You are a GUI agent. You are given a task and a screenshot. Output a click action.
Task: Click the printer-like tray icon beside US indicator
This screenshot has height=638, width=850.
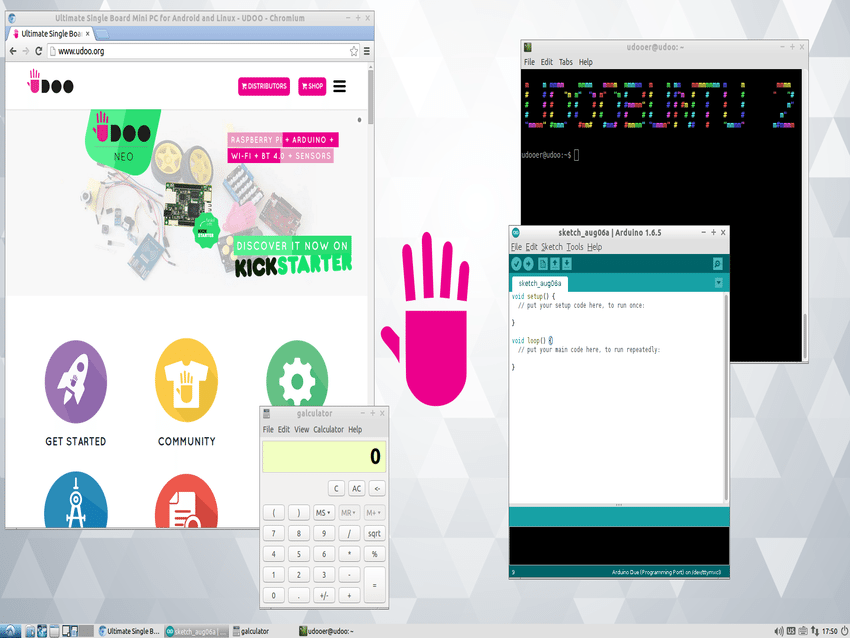[x=803, y=631]
